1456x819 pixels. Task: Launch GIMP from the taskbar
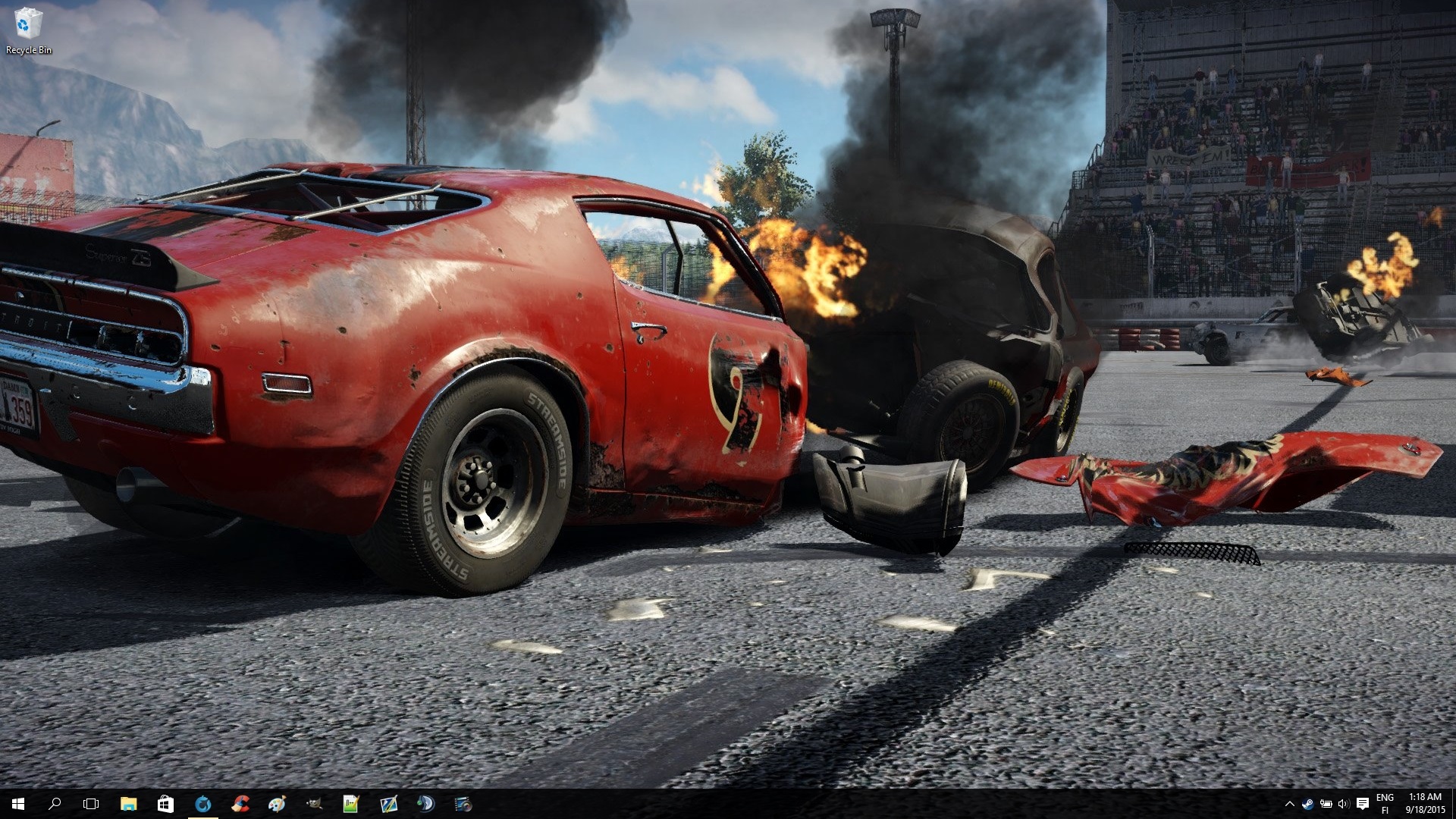point(314,804)
